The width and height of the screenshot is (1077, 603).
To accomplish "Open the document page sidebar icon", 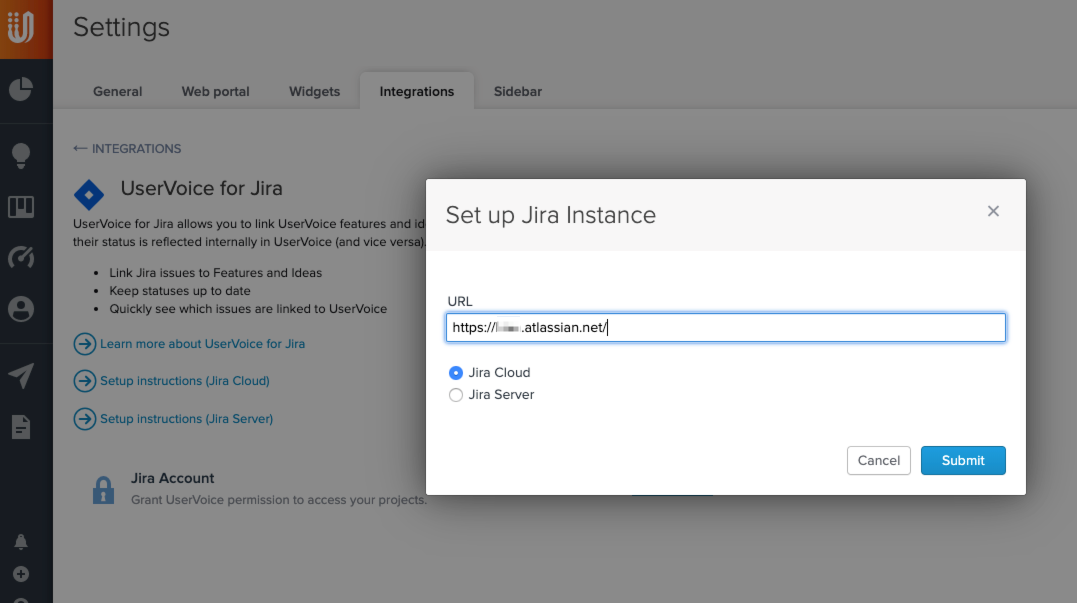I will click(21, 427).
